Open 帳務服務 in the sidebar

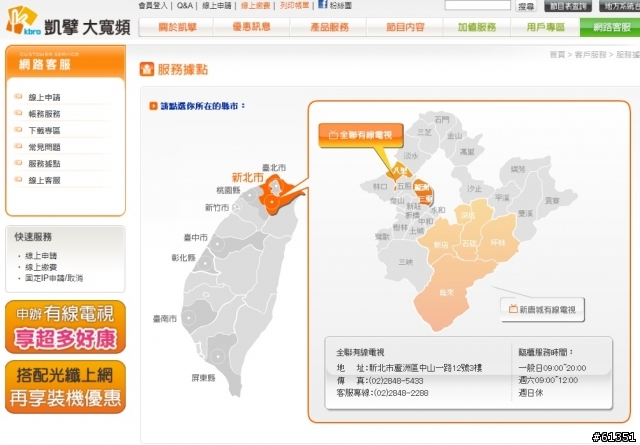point(44,114)
